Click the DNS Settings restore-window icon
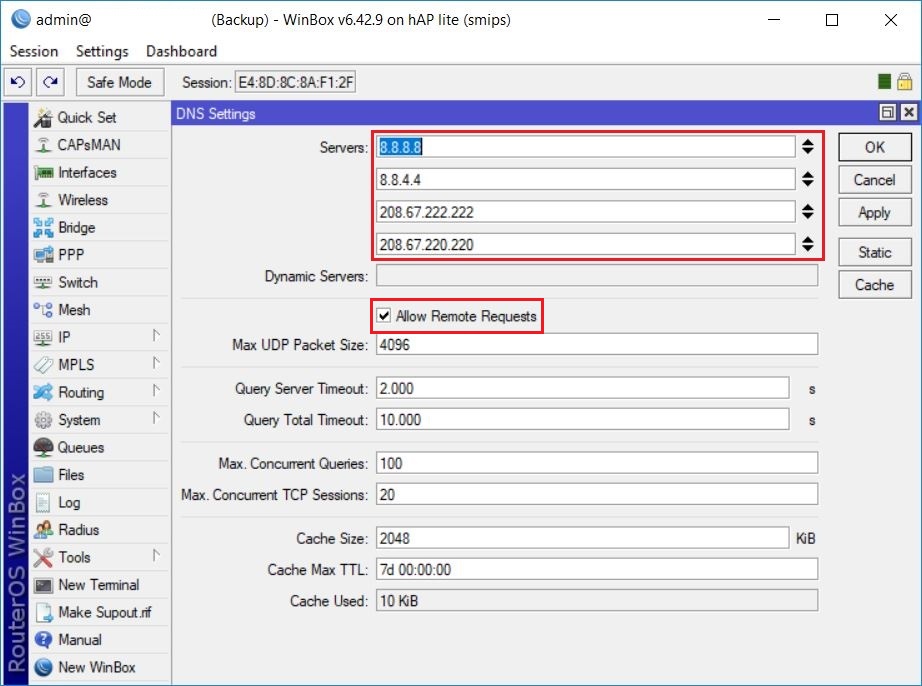Screen dimensions: 922x686 887,112
